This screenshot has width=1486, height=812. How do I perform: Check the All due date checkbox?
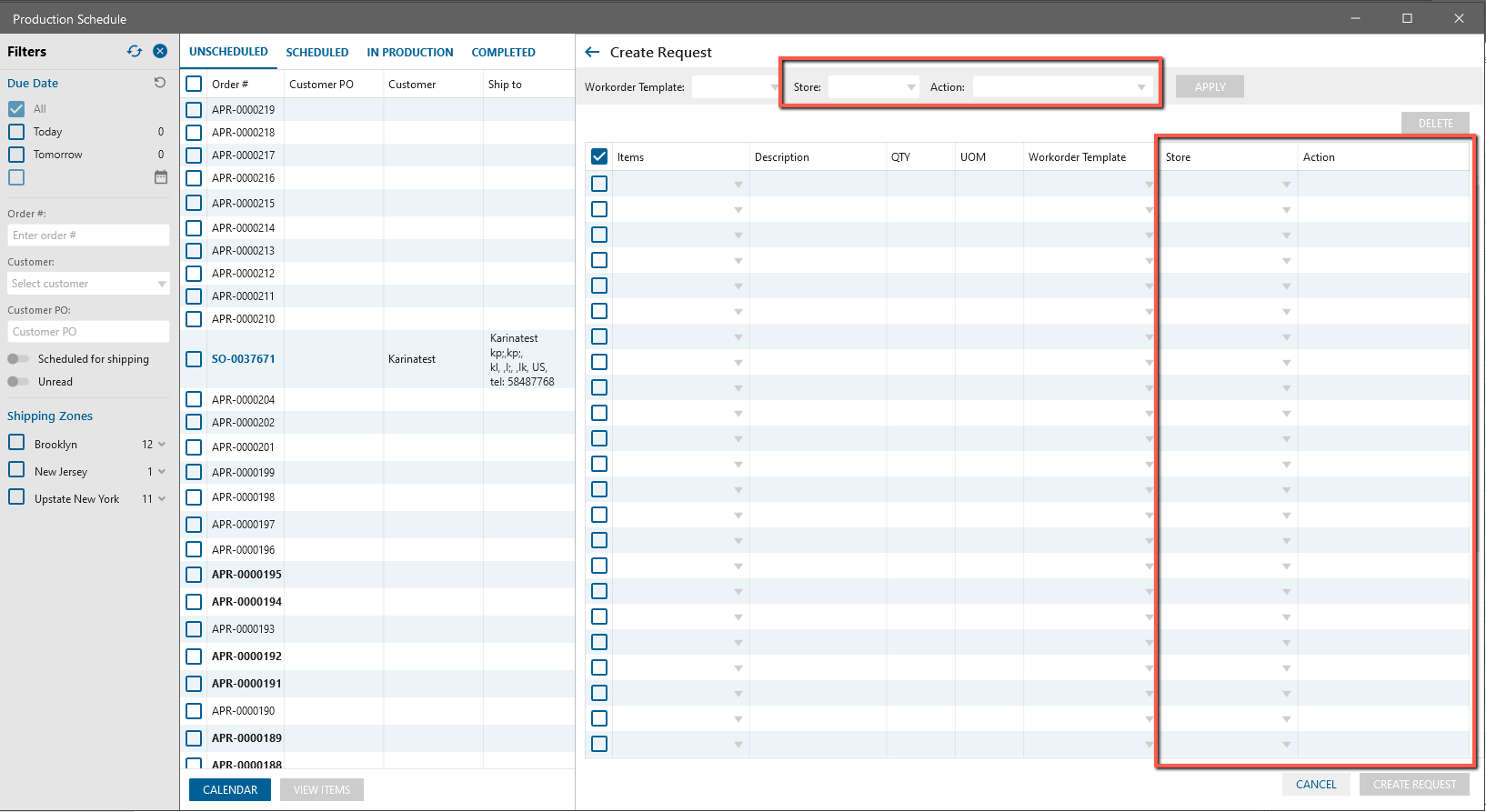coord(16,109)
